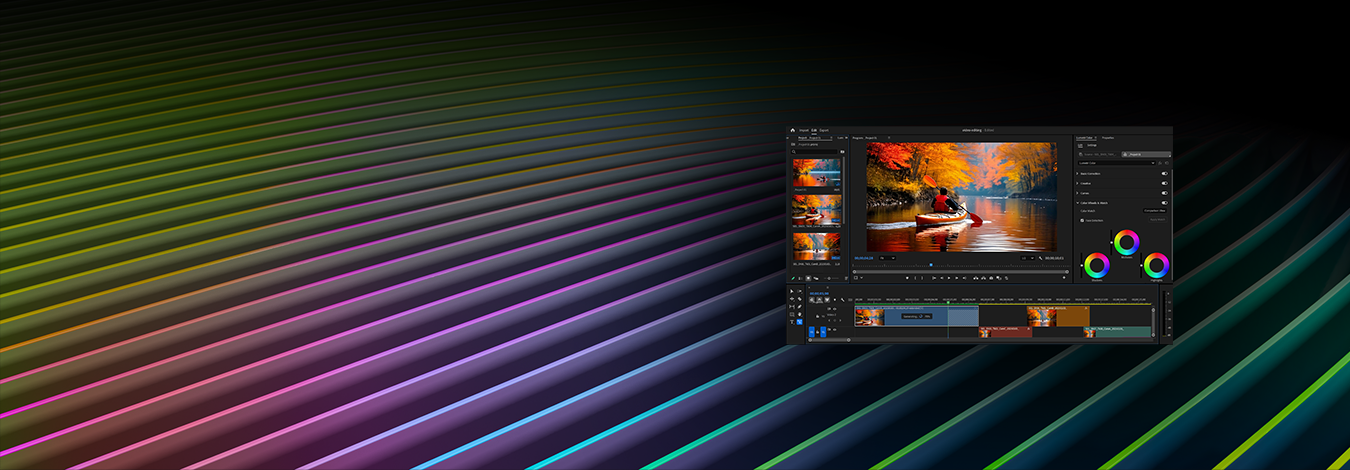Enable the Face Detection checkbox
This screenshot has height=470, width=1350.
[1082, 221]
